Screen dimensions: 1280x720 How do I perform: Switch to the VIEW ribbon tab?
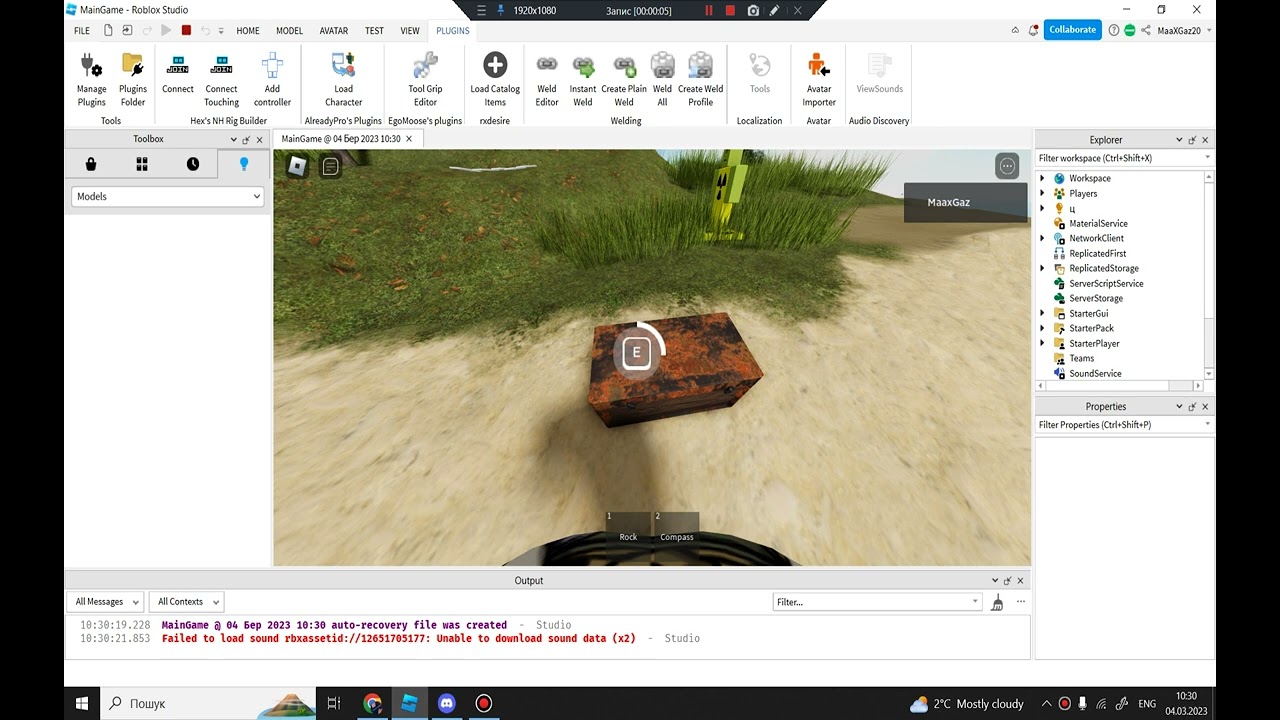tap(410, 31)
